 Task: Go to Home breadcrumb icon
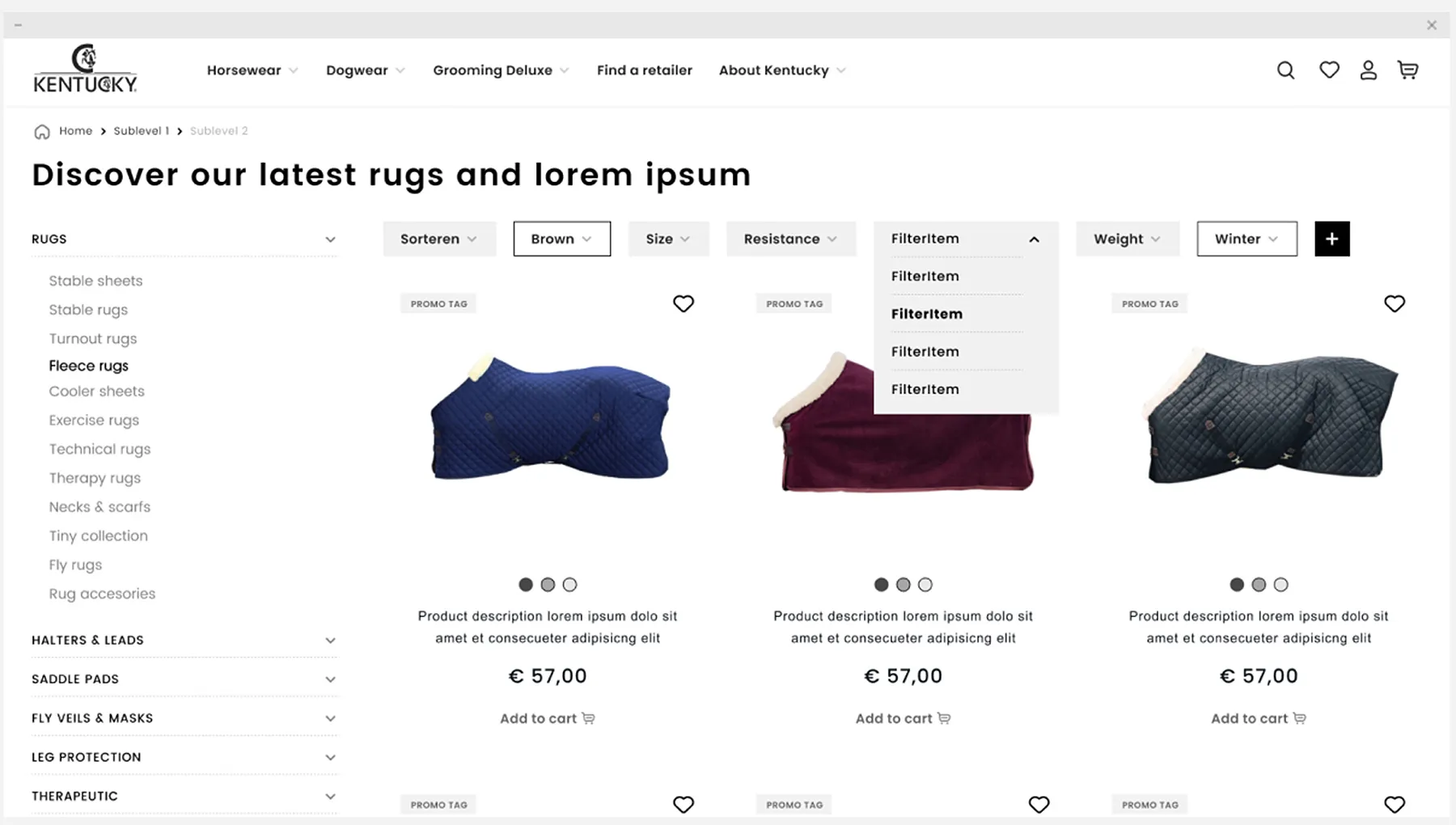(x=42, y=132)
